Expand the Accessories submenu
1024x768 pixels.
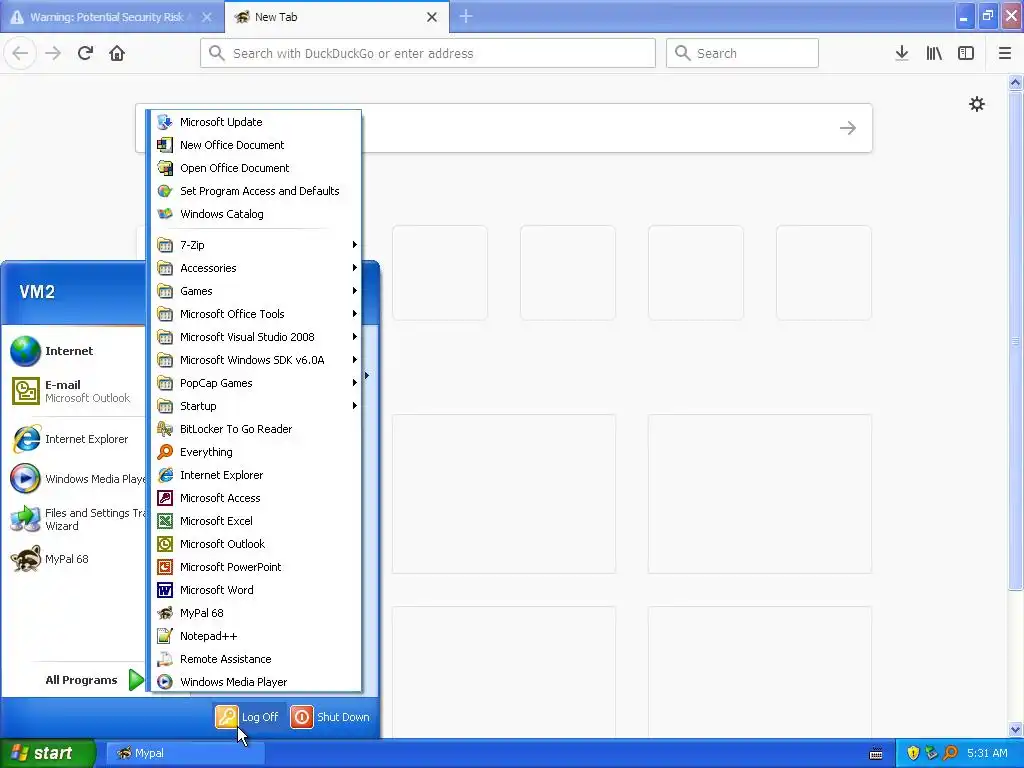[x=255, y=268]
